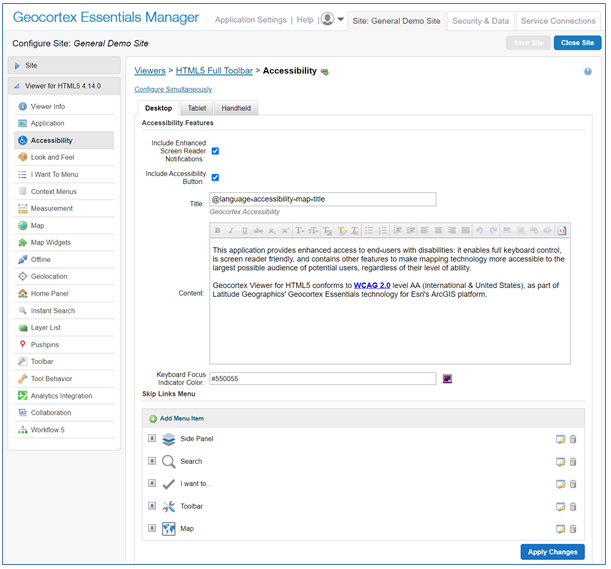Open the Security & Data tab
This screenshot has height=569, width=611.
point(480,21)
